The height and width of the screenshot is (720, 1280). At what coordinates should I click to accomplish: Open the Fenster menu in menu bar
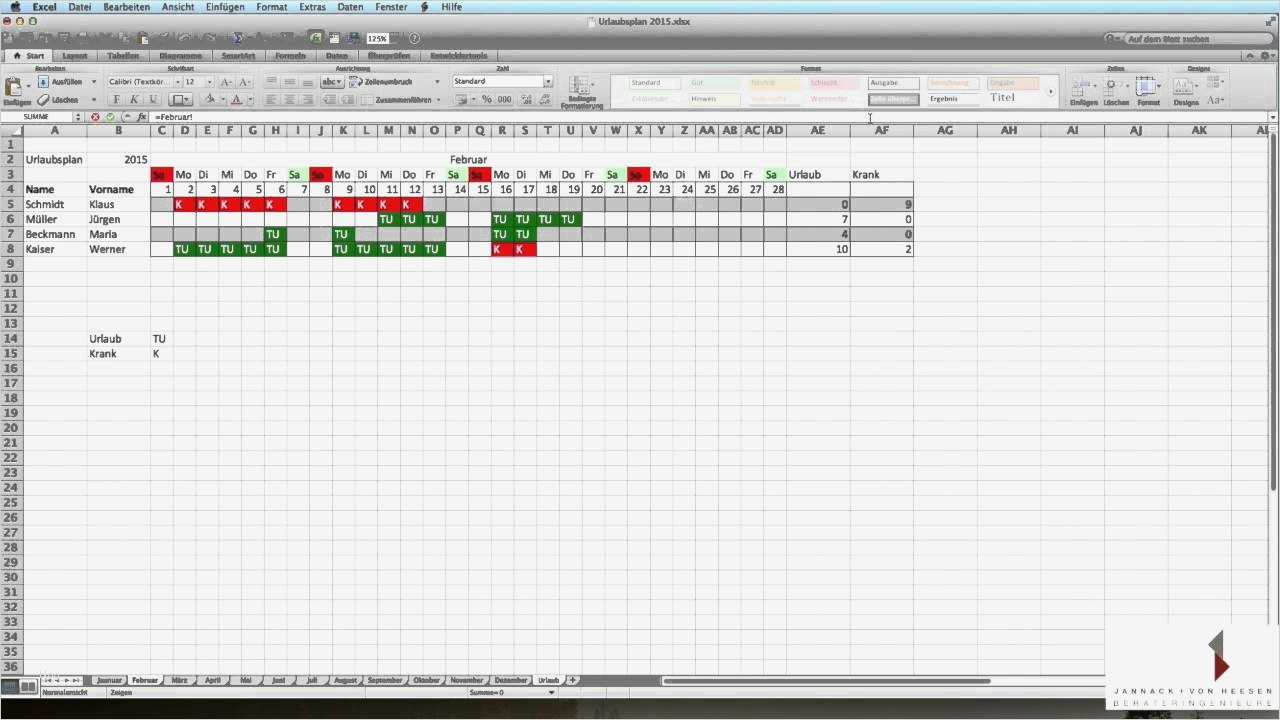point(391,7)
